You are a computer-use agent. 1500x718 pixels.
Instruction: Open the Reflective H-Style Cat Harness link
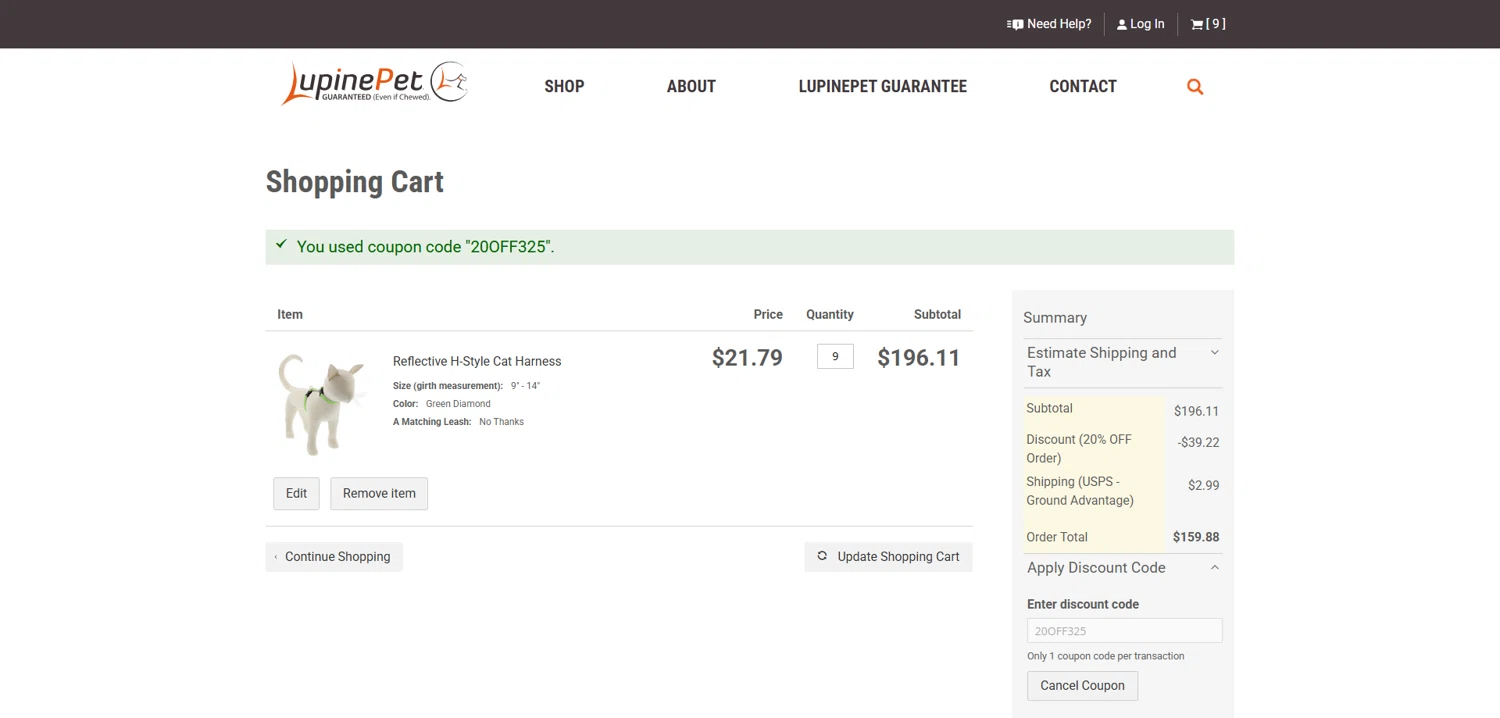point(477,361)
